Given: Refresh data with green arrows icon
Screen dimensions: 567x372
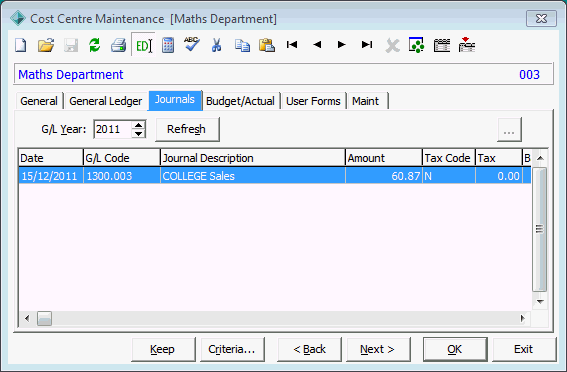Looking at the screenshot, I should [x=95, y=46].
